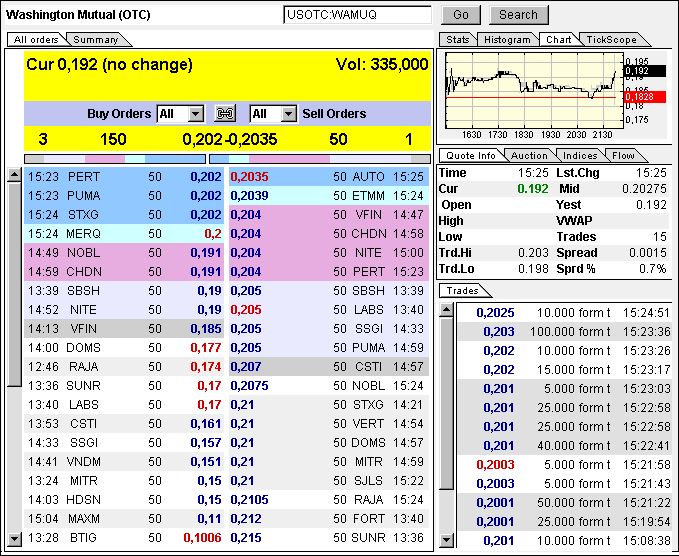Click the 100.000 trade at 15:23:36
The width and height of the screenshot is (679, 556).
(x=564, y=332)
